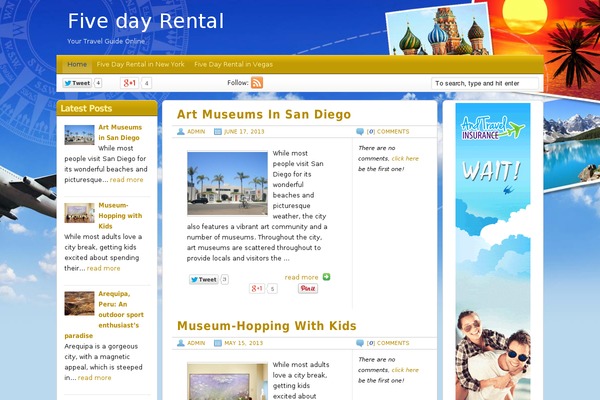The width and height of the screenshot is (600, 400).
Task: Open the Home menu item
Action: [77, 64]
